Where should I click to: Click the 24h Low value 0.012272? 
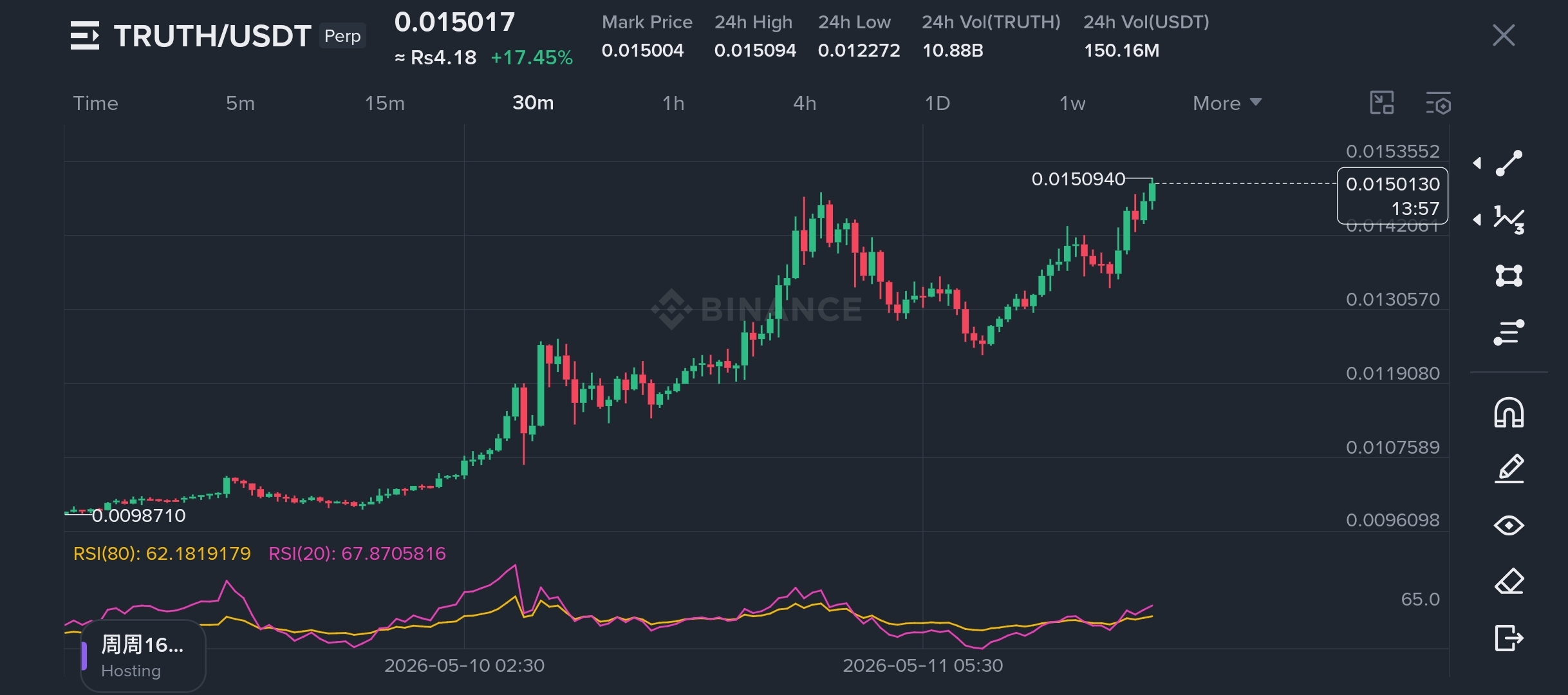[859, 50]
